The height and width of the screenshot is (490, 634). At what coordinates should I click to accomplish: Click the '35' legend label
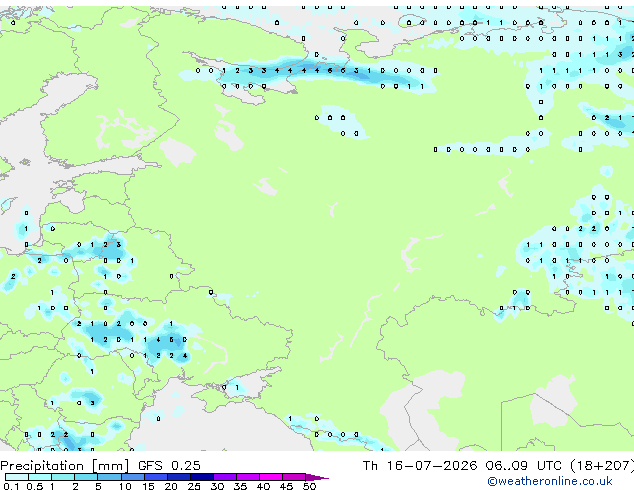(240, 486)
